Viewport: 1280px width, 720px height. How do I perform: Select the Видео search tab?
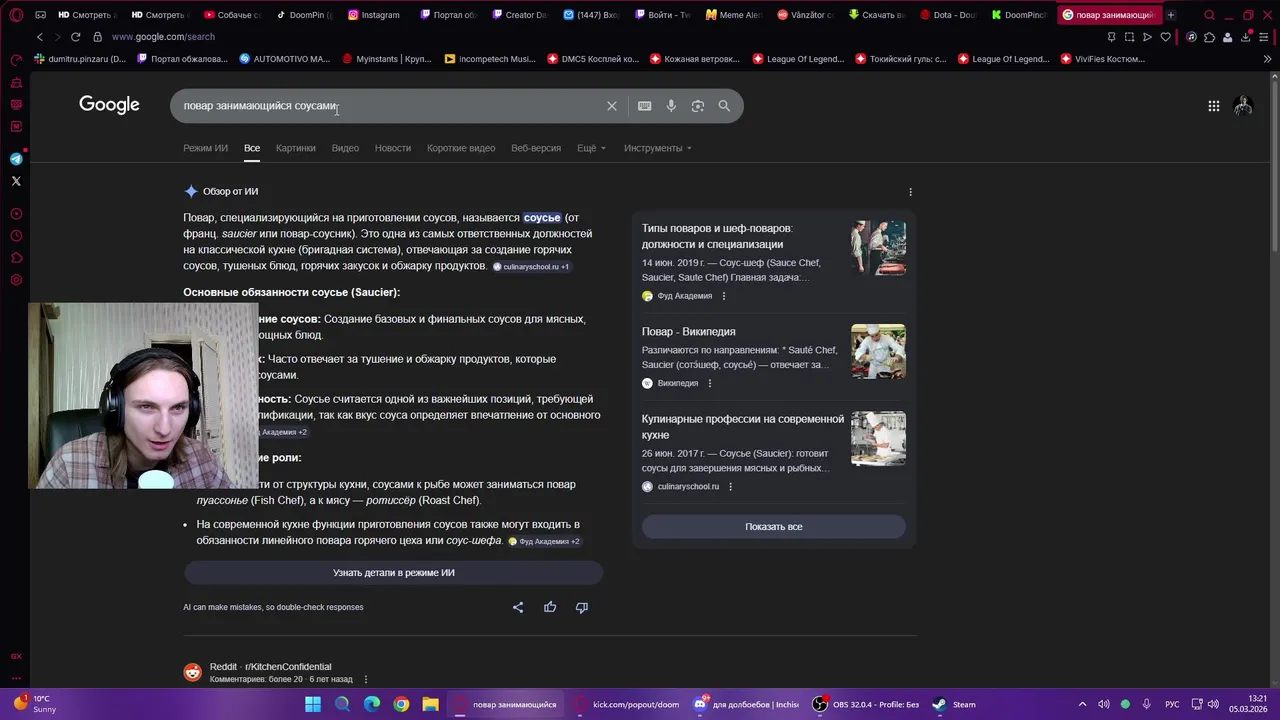tap(345, 148)
